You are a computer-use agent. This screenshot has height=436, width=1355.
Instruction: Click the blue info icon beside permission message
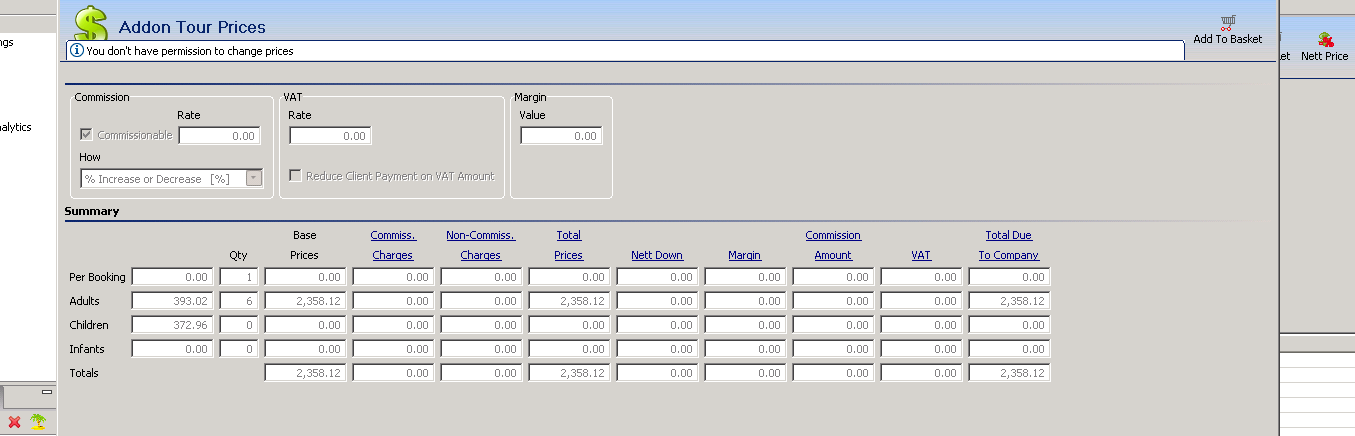tap(77, 50)
